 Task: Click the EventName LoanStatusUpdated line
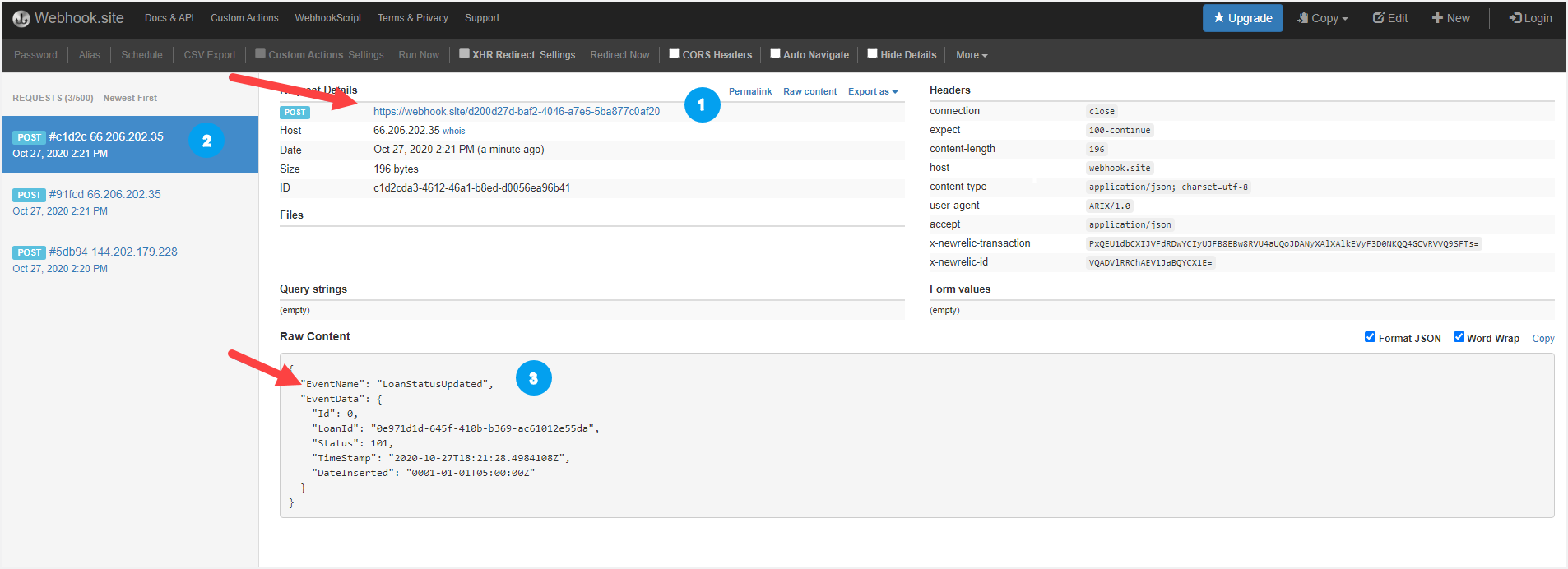coord(397,384)
